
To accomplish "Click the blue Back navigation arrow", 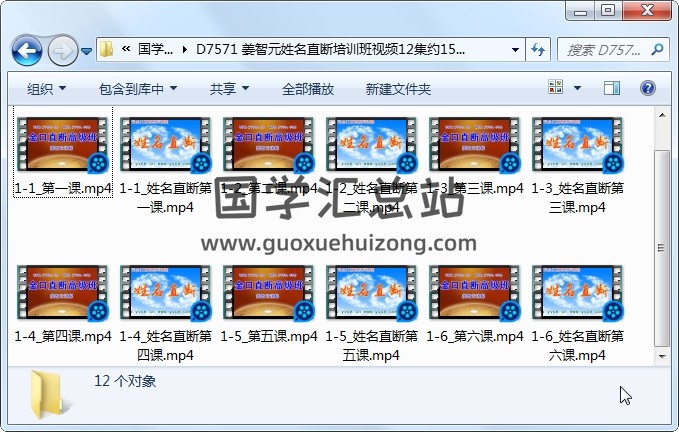I will [27, 51].
